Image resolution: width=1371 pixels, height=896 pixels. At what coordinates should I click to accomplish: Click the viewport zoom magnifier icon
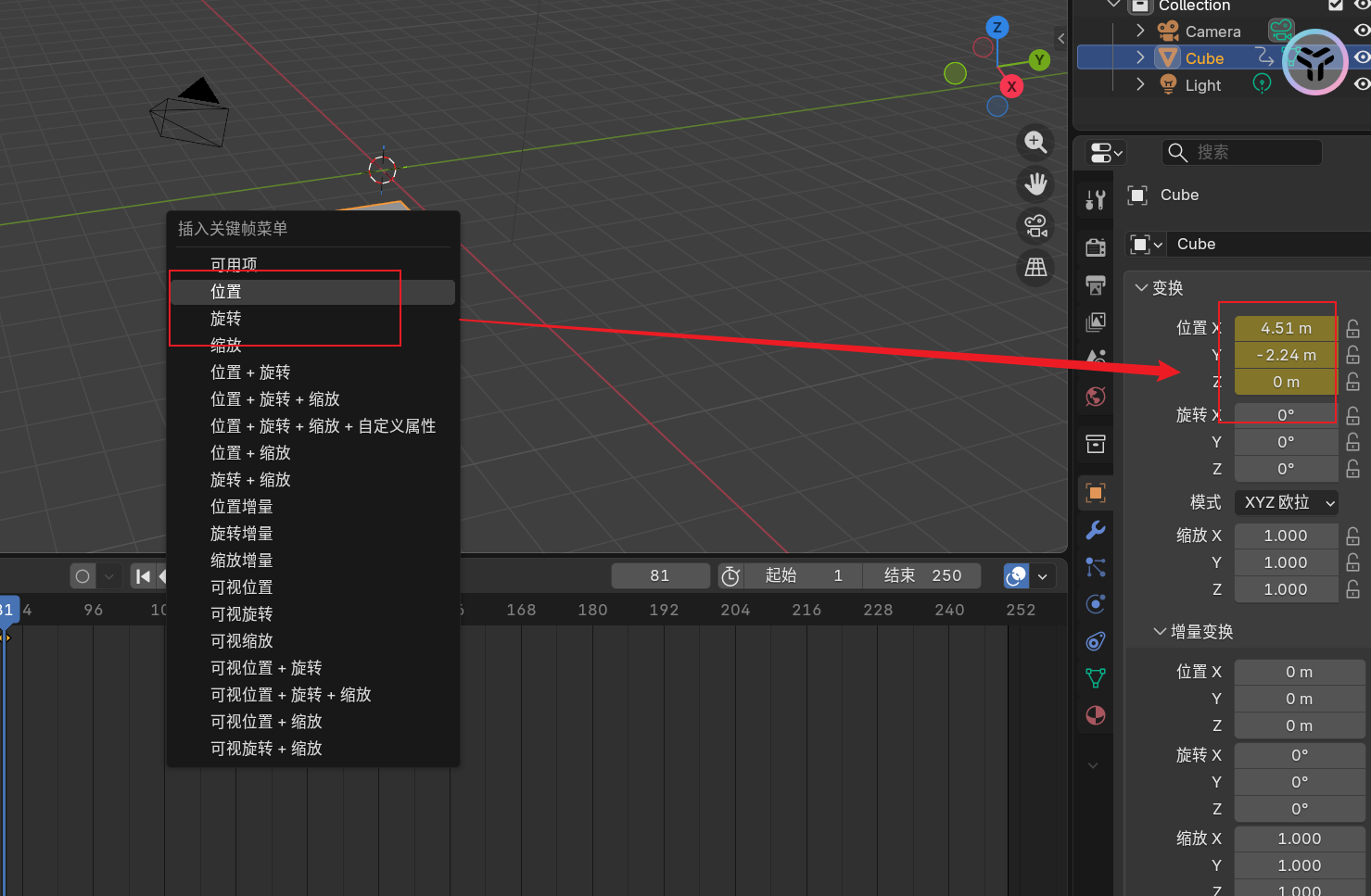(x=1035, y=143)
